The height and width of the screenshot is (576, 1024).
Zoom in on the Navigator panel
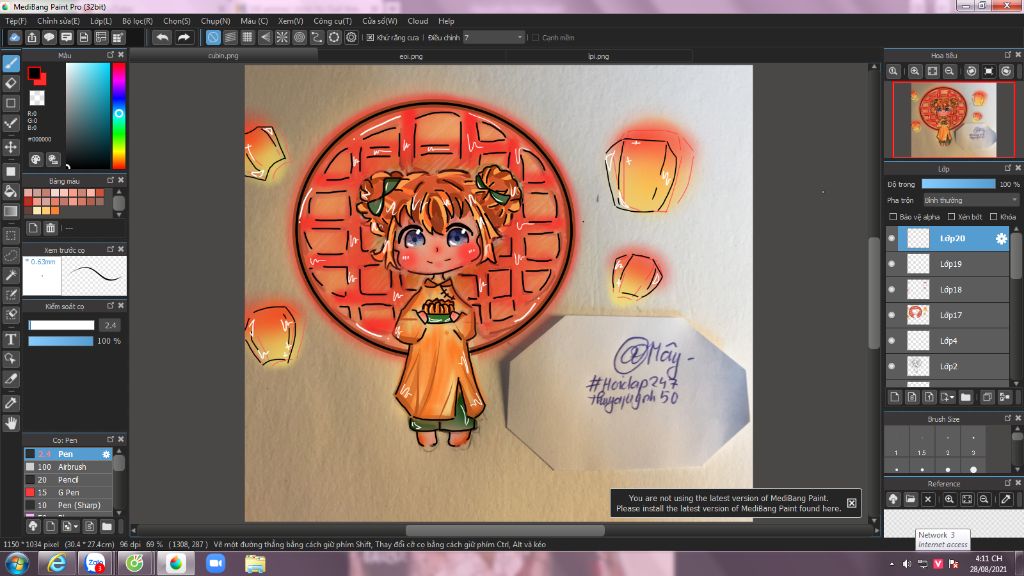pyautogui.click(x=915, y=71)
